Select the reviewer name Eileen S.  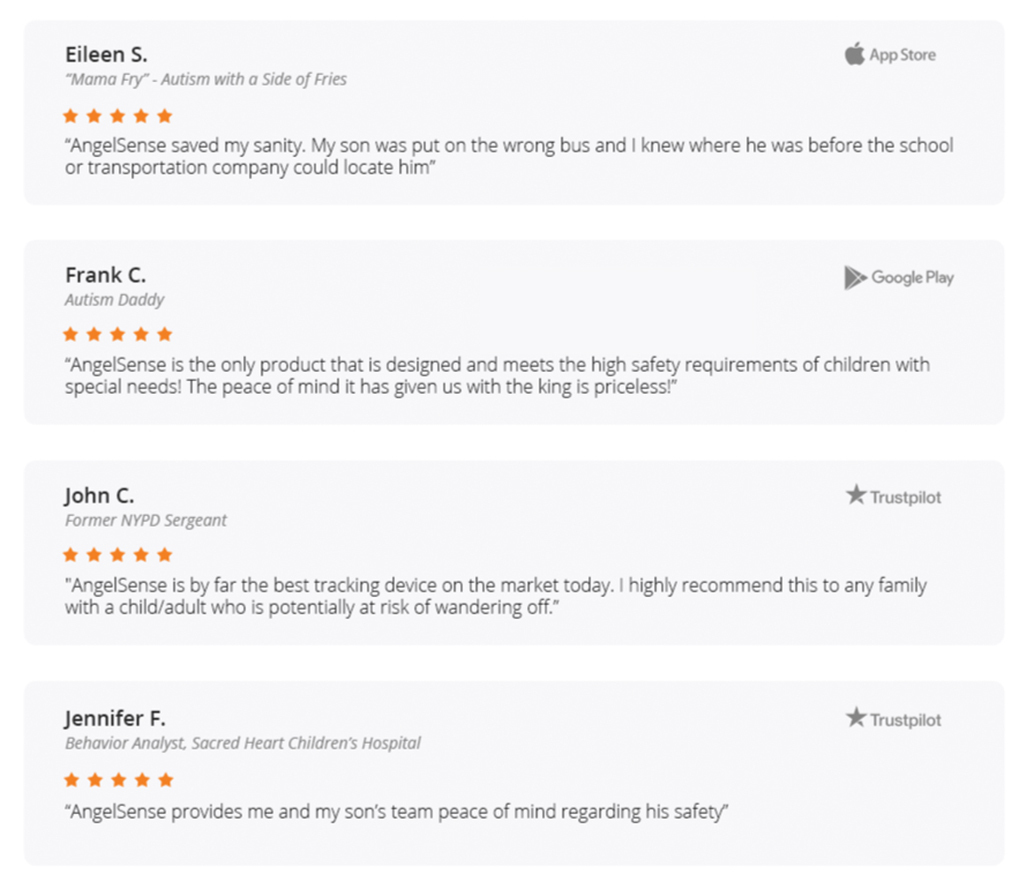click(106, 54)
